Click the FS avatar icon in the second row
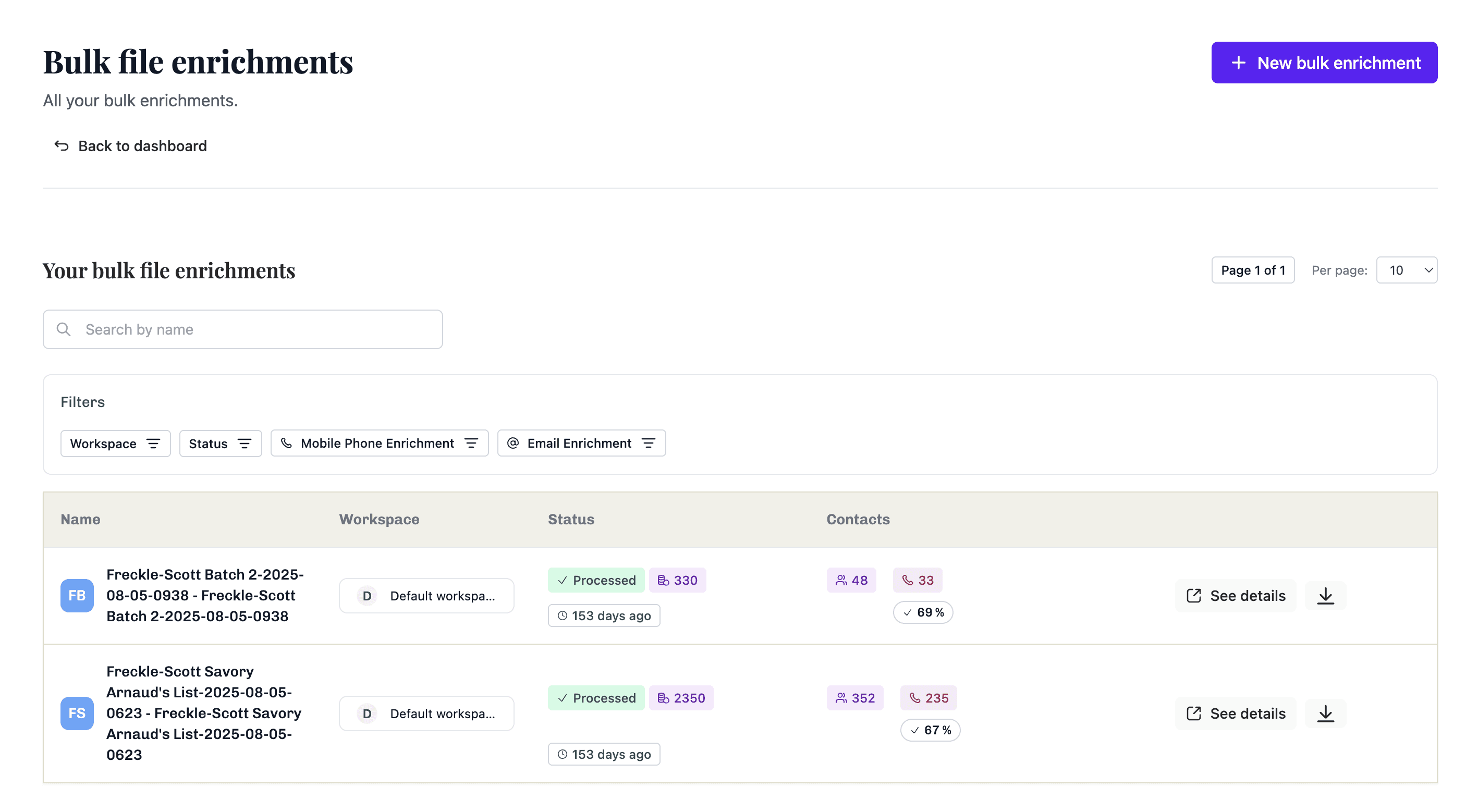 pyautogui.click(x=76, y=713)
